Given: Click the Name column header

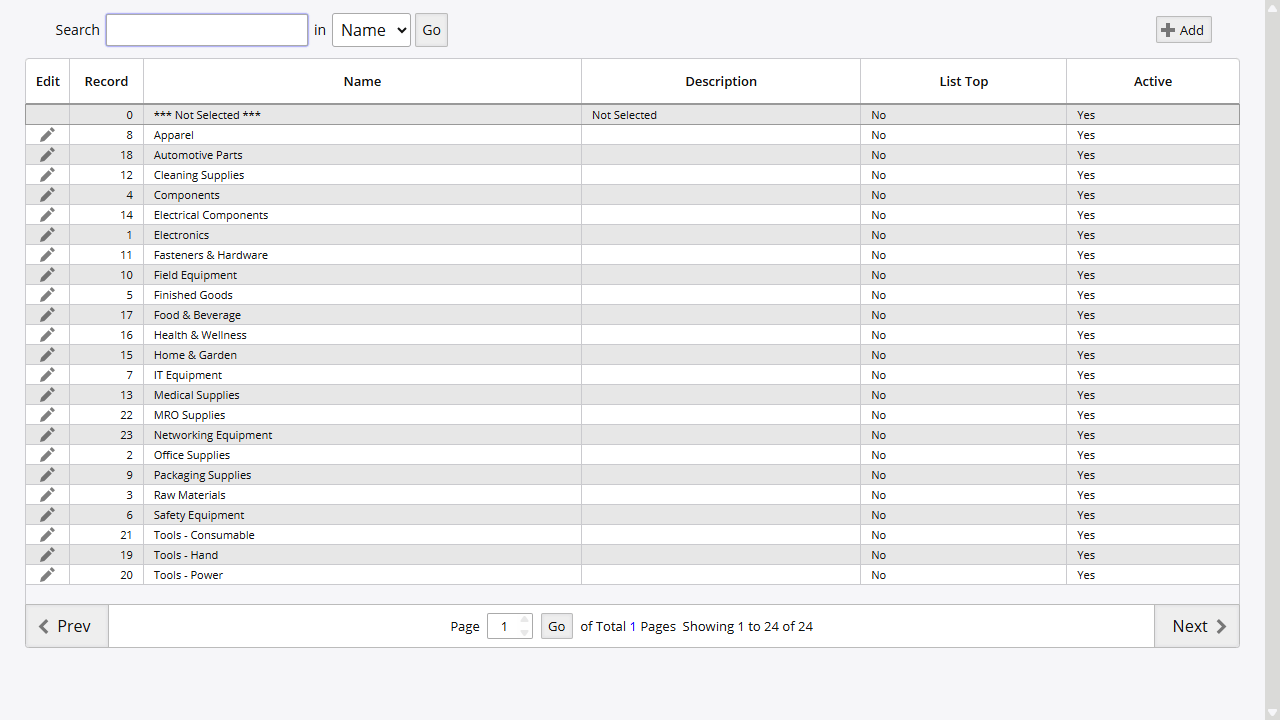Looking at the screenshot, I should pyautogui.click(x=362, y=81).
